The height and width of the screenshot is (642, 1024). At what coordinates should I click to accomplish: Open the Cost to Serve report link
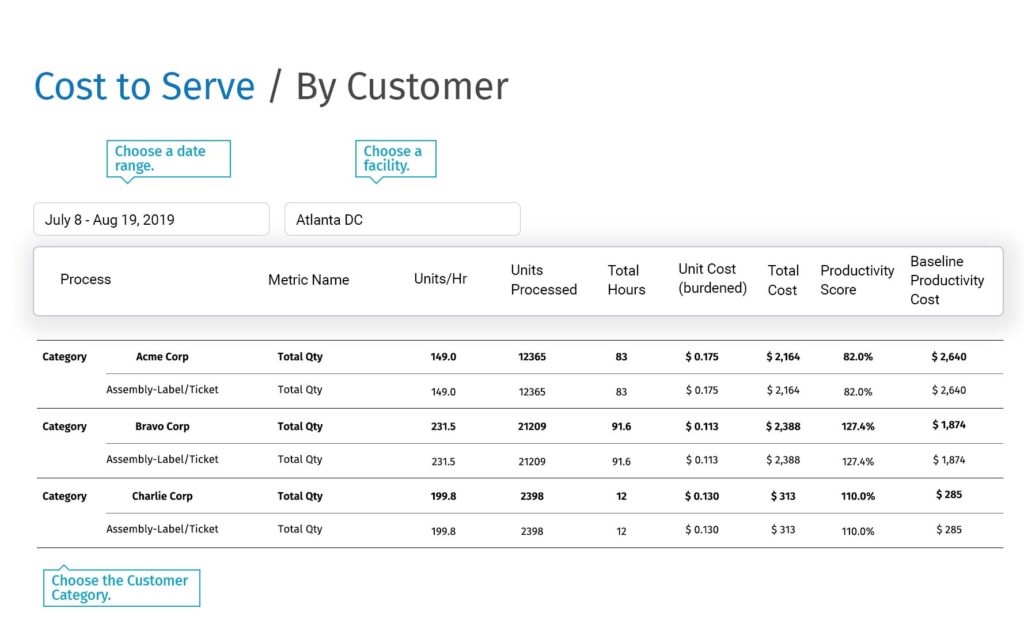pyautogui.click(x=143, y=87)
